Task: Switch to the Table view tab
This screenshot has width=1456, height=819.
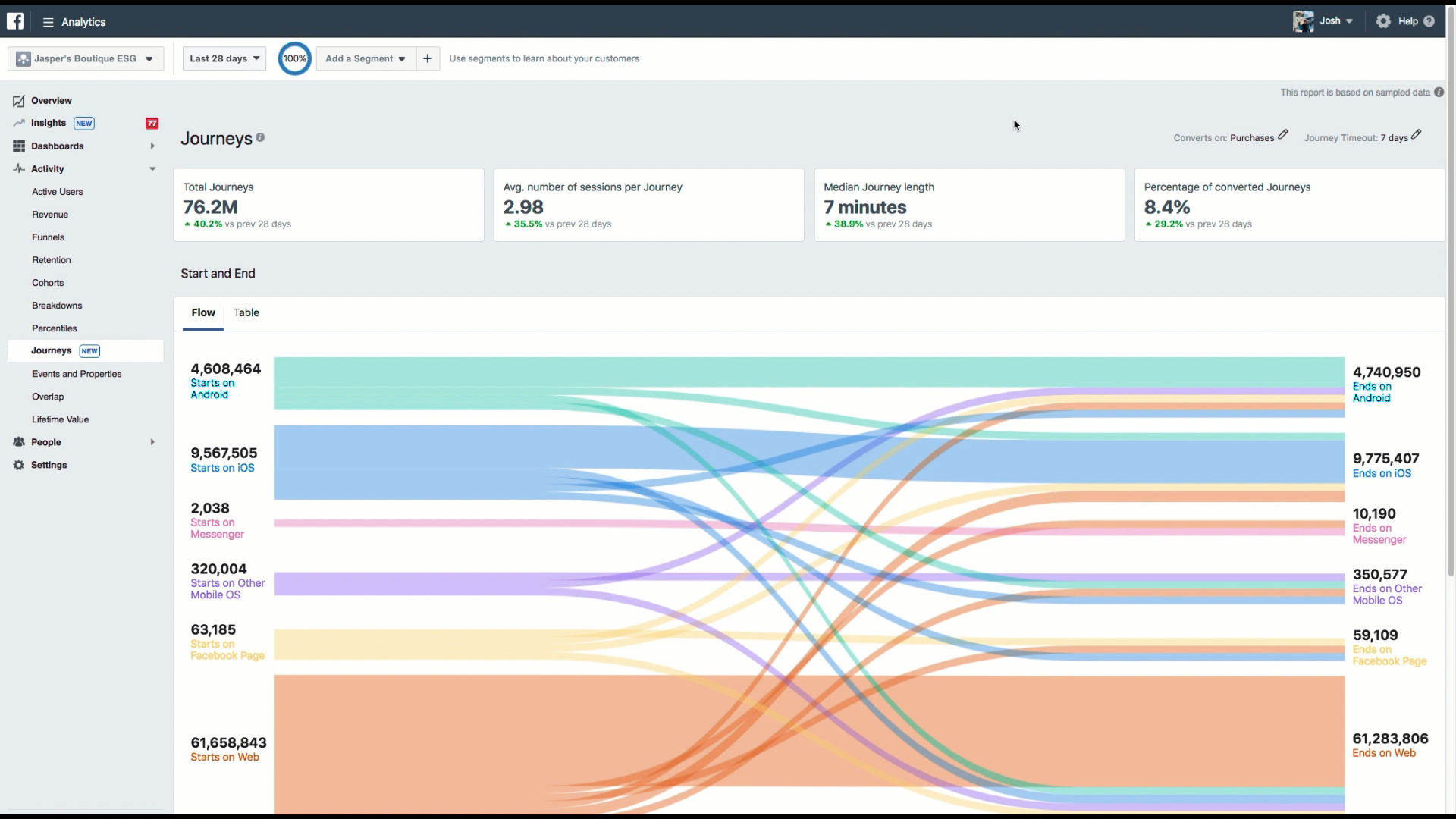Action: pos(246,312)
